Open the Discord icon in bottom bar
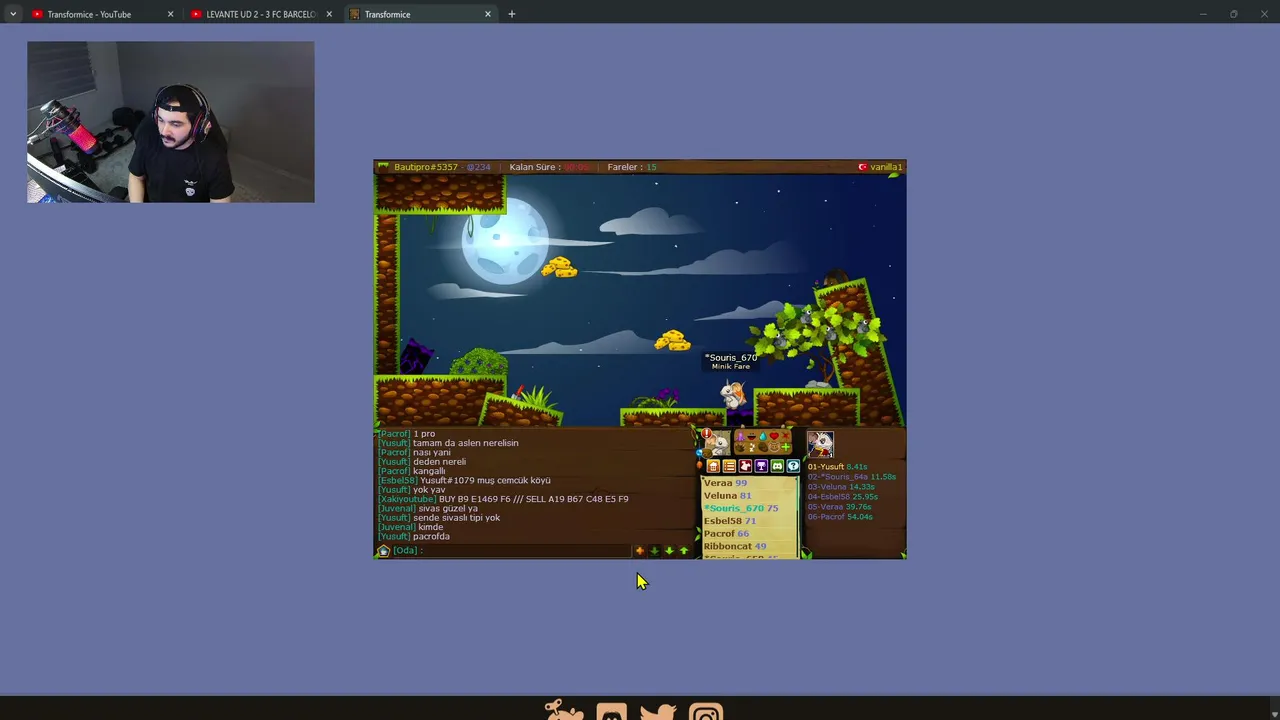This screenshot has height=720, width=1280. coord(611,712)
